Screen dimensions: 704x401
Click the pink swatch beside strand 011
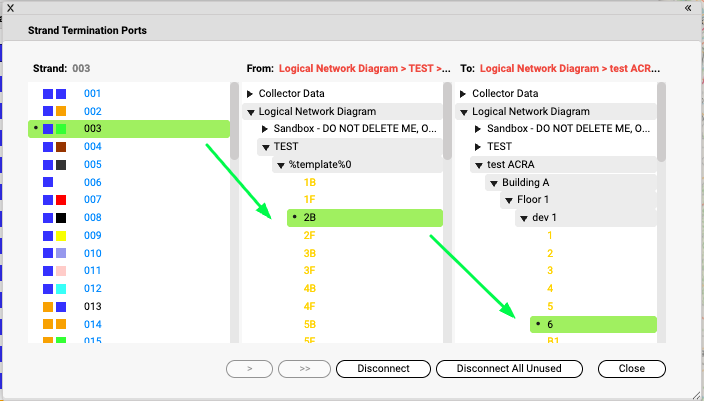61,271
